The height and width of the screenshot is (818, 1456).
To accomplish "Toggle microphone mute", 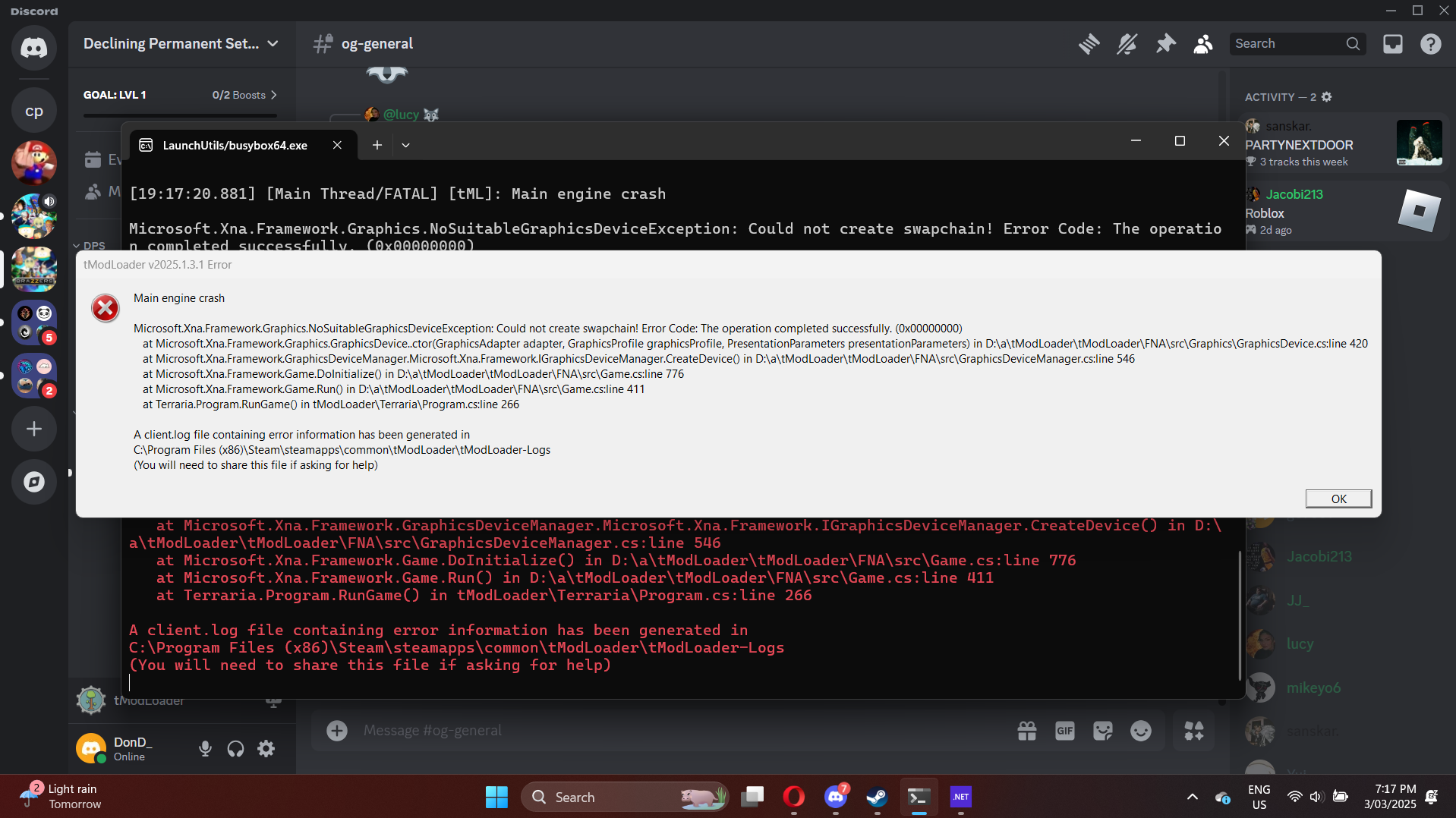I will (x=205, y=749).
